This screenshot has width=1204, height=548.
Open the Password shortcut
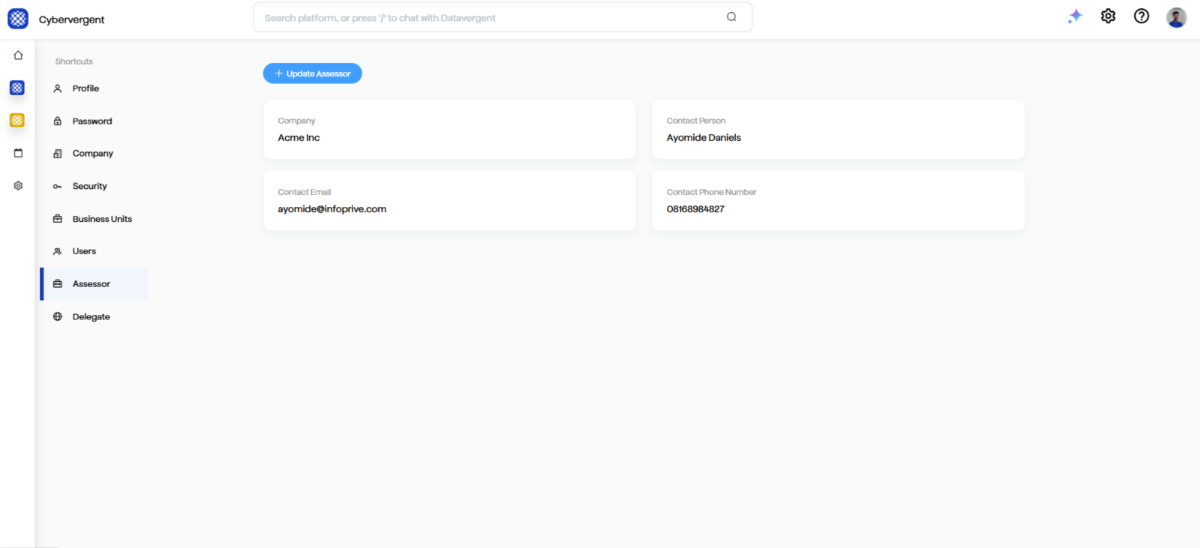tap(94, 121)
